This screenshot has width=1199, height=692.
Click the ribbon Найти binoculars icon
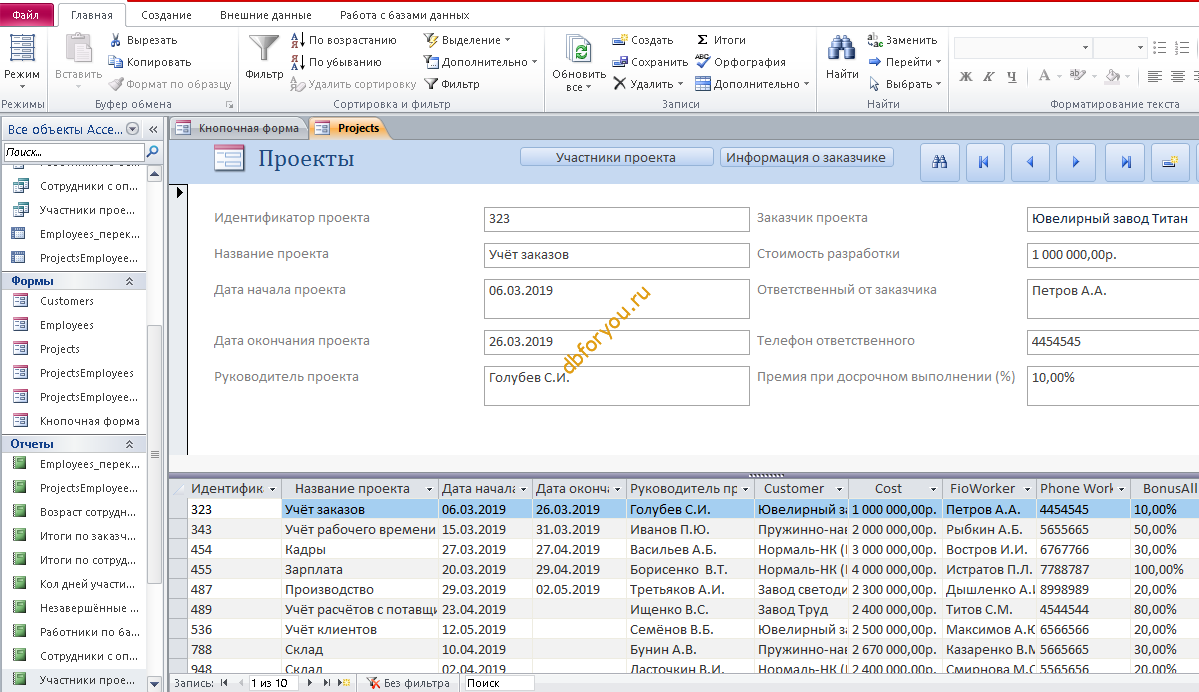click(x=841, y=48)
